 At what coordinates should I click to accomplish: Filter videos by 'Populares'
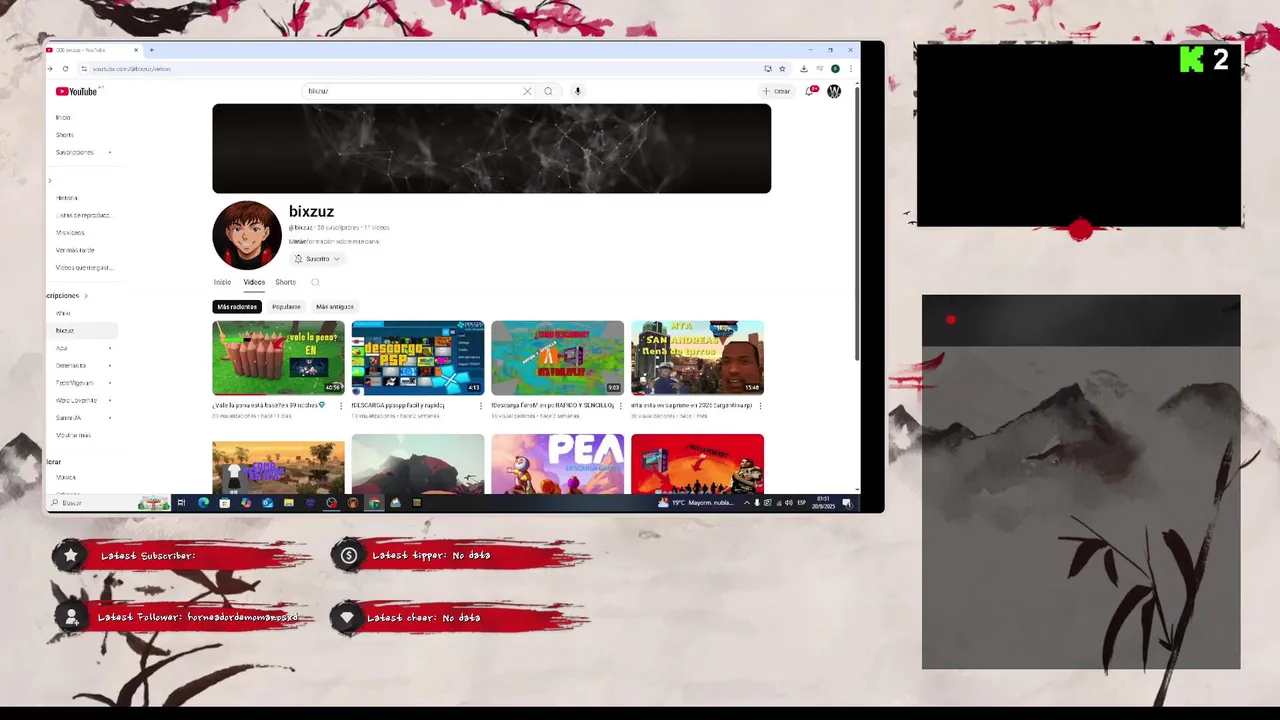pyautogui.click(x=286, y=307)
